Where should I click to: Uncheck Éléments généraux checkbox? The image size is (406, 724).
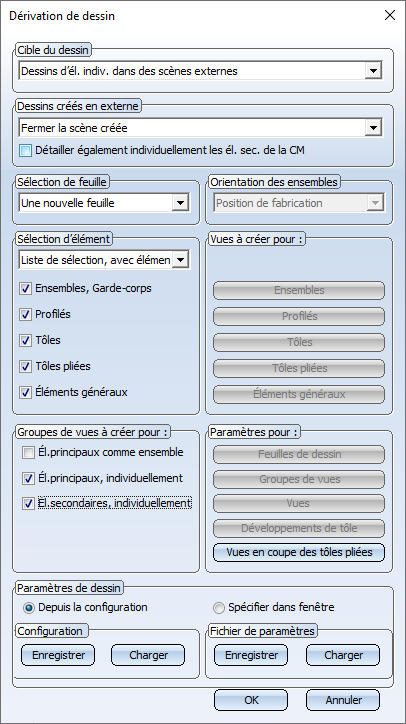click(25, 392)
